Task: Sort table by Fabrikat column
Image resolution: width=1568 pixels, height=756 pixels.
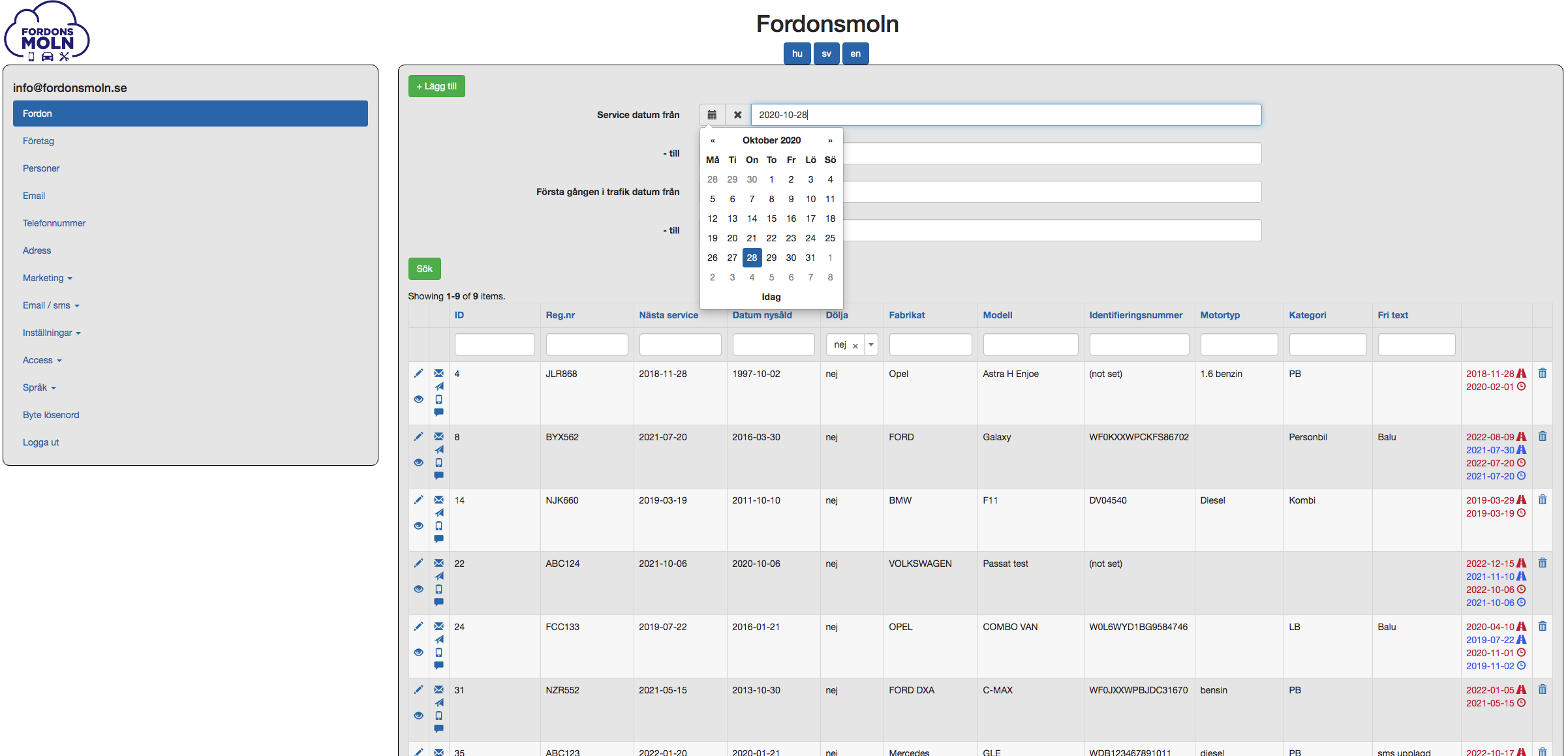Action: 906,315
